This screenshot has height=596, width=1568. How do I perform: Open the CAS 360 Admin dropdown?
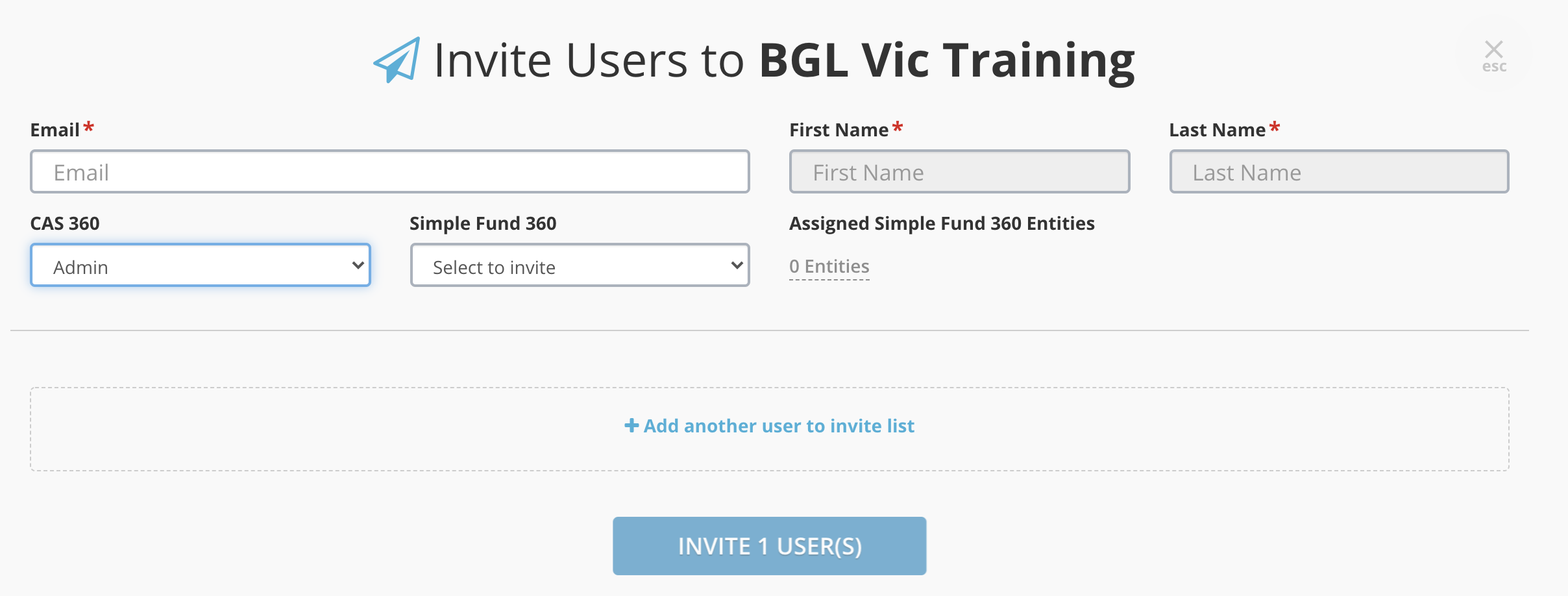tap(201, 265)
